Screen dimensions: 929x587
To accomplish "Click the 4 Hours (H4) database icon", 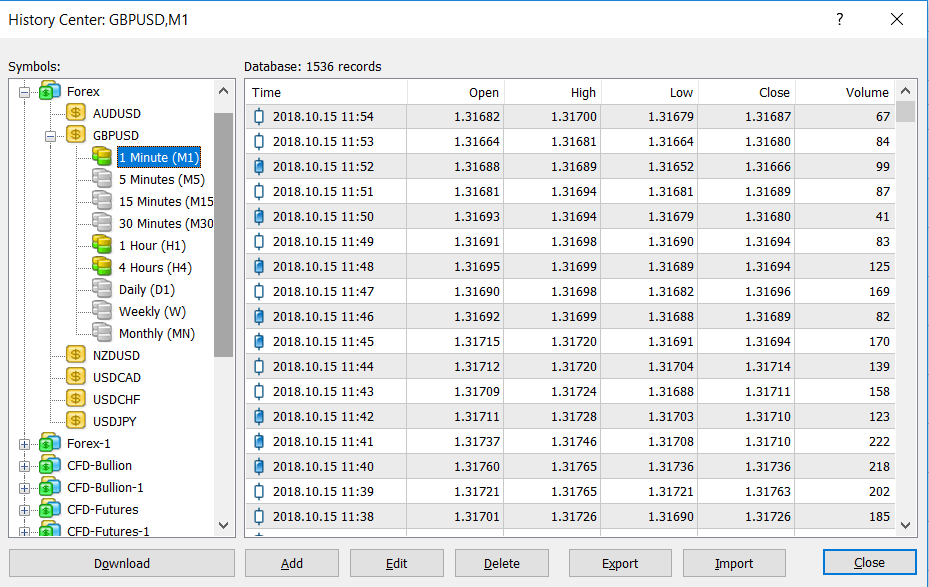I will (x=102, y=267).
